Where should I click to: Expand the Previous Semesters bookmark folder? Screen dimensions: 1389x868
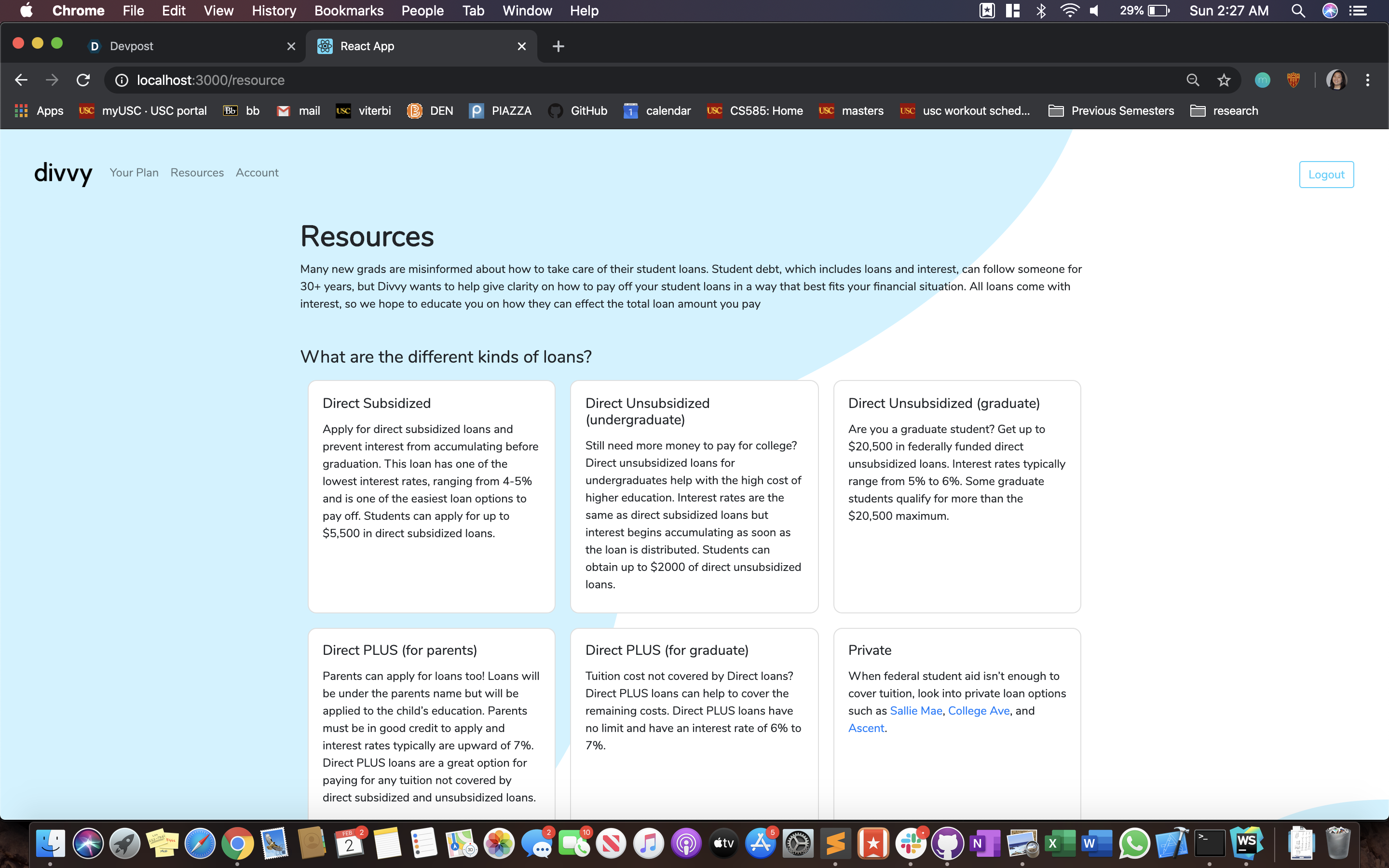[x=1111, y=111]
